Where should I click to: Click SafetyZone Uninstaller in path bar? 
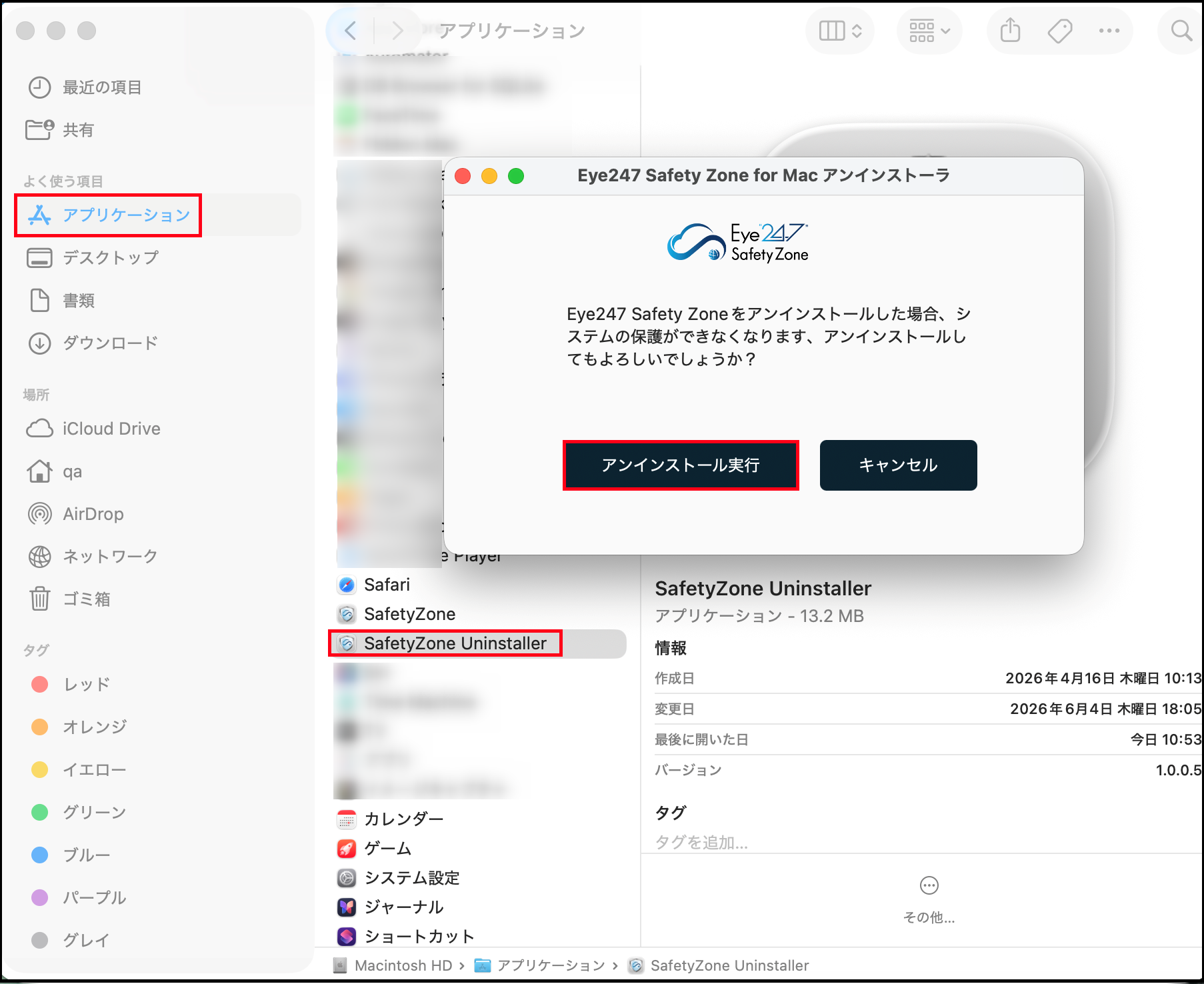click(719, 965)
